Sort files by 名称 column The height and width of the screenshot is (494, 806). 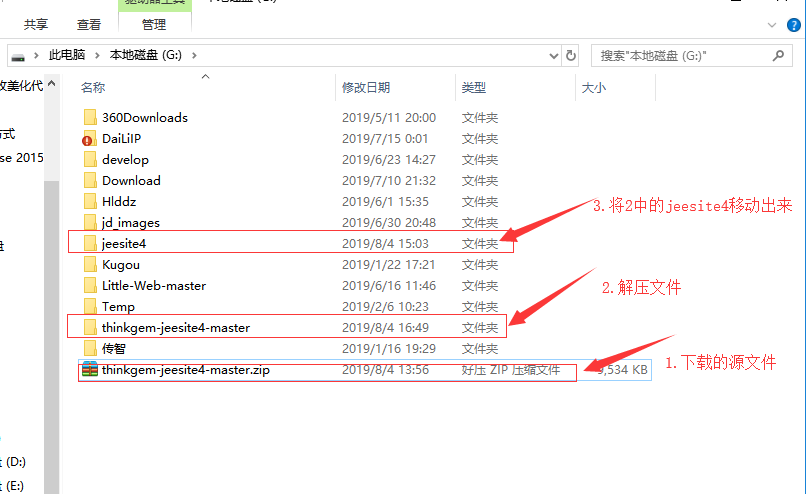(x=93, y=87)
